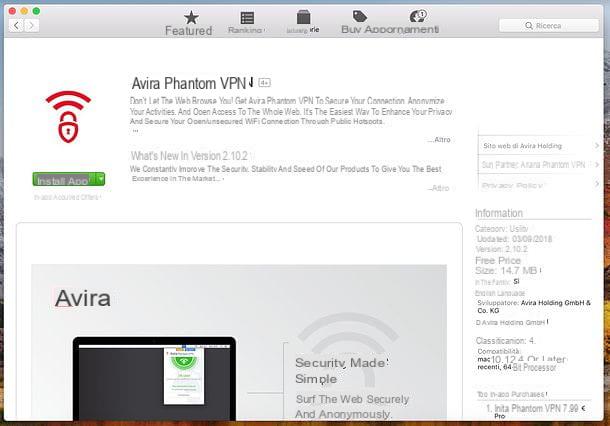Go back with the left arrow
610x426 pixels.
[x=16, y=26]
